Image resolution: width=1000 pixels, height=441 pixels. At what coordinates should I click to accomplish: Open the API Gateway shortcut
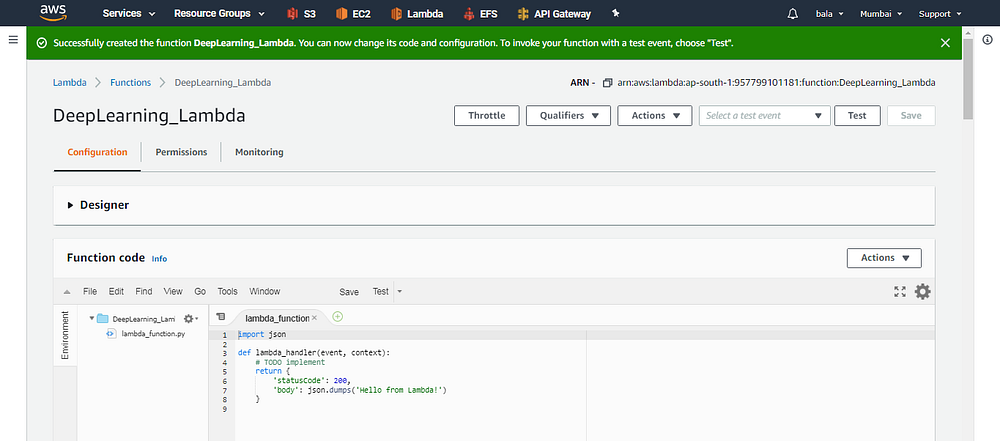554,13
